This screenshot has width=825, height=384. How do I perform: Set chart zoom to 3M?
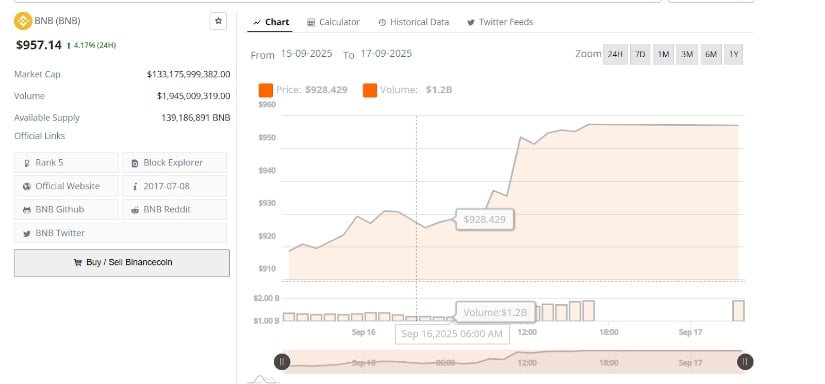[687, 54]
